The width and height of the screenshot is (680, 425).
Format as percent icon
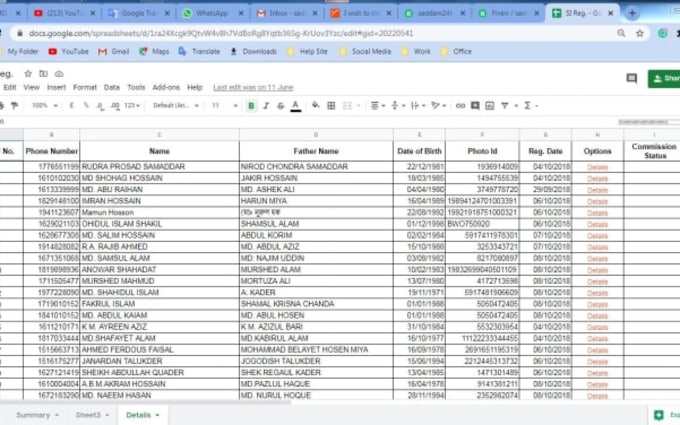(86, 105)
